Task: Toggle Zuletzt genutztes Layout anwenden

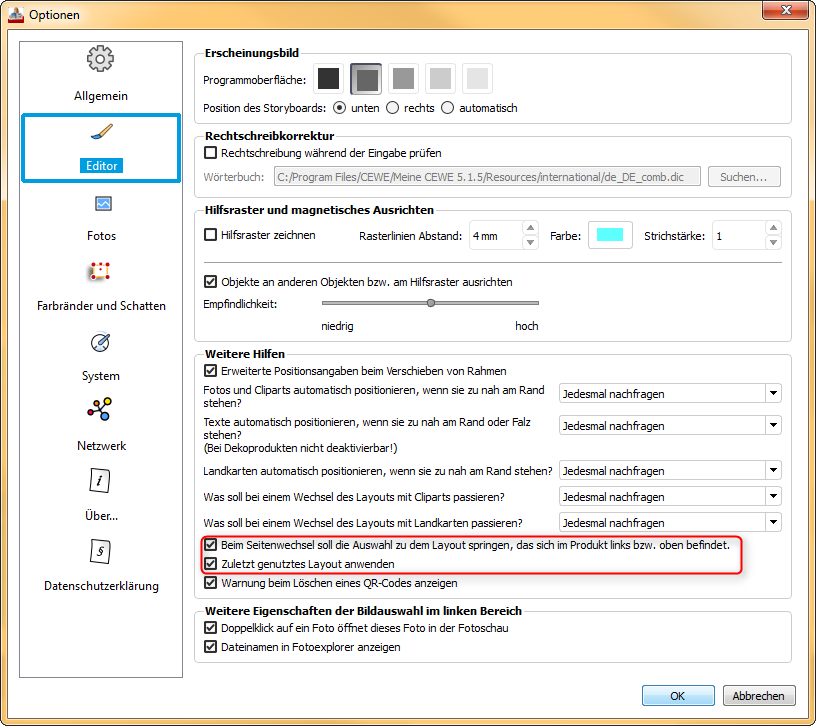Action: [x=210, y=564]
